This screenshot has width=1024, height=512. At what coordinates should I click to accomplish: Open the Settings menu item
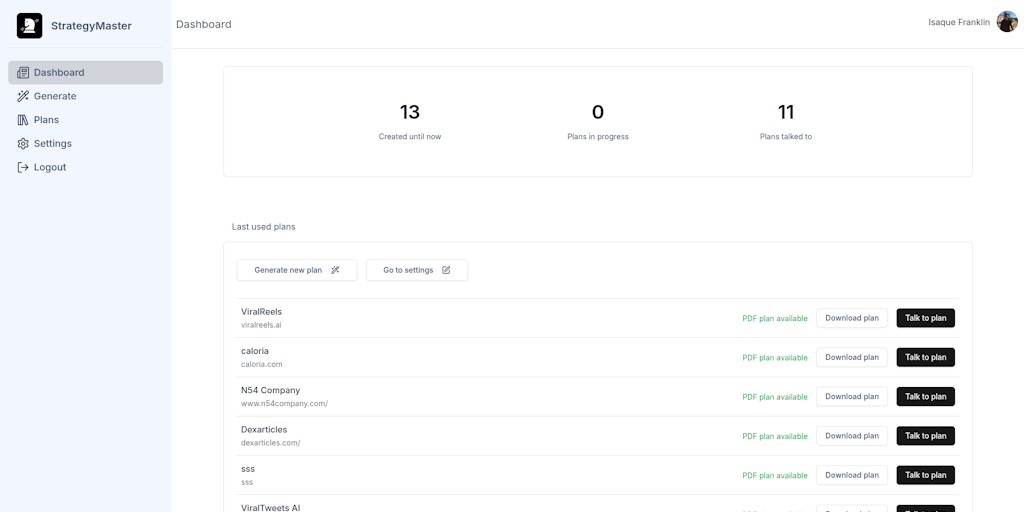pos(86,144)
